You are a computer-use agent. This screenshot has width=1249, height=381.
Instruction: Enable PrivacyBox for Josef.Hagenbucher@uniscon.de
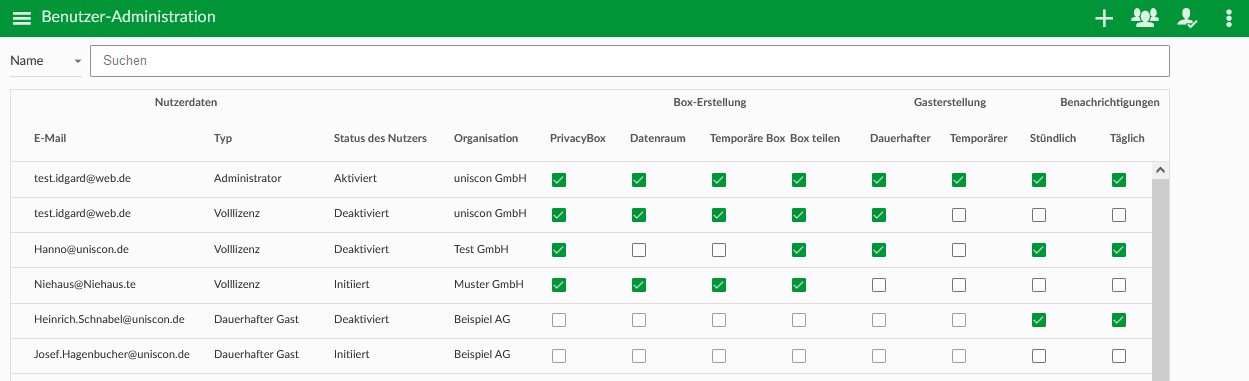click(558, 355)
